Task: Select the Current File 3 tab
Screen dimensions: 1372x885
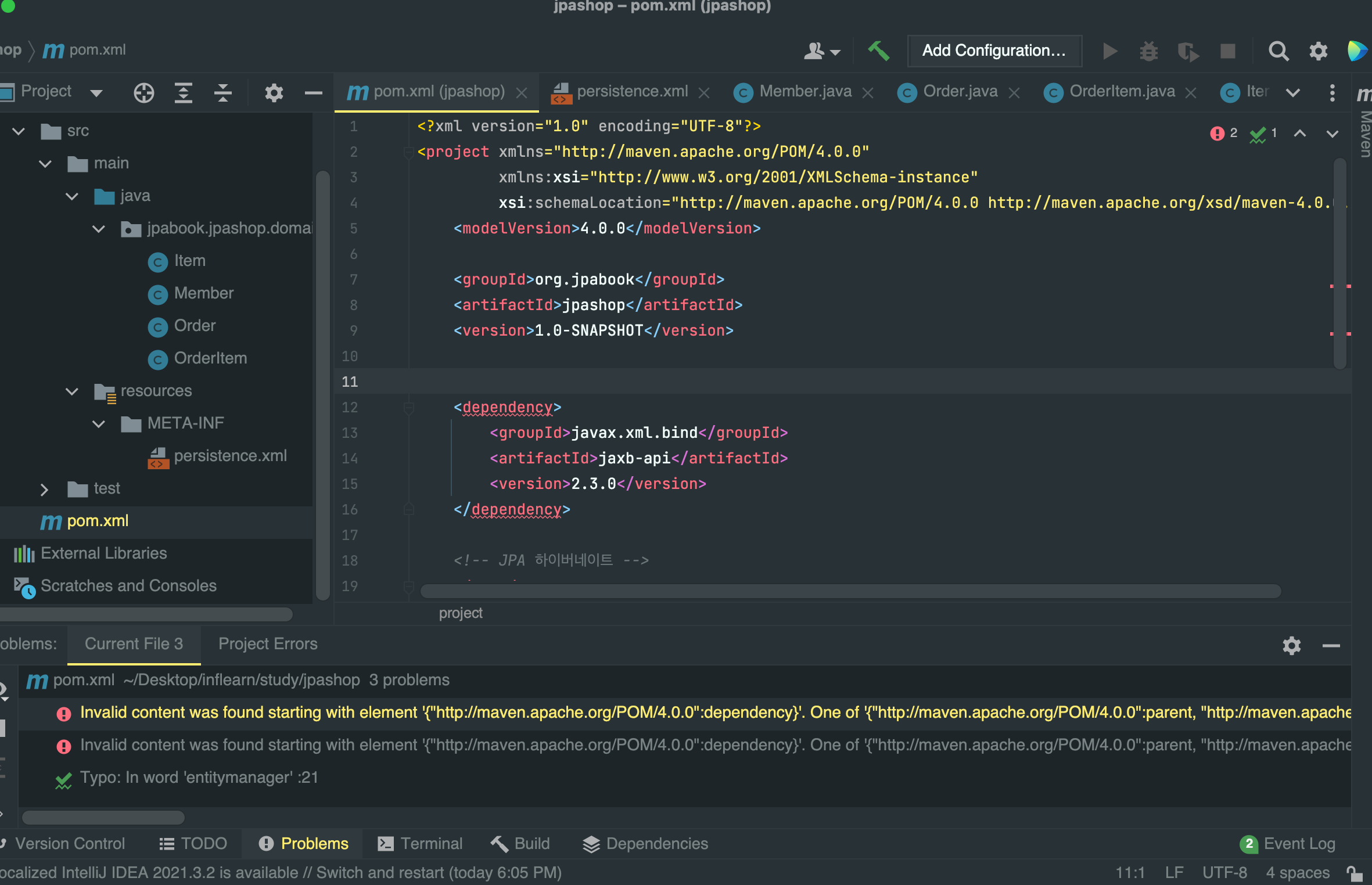Action: (x=134, y=643)
